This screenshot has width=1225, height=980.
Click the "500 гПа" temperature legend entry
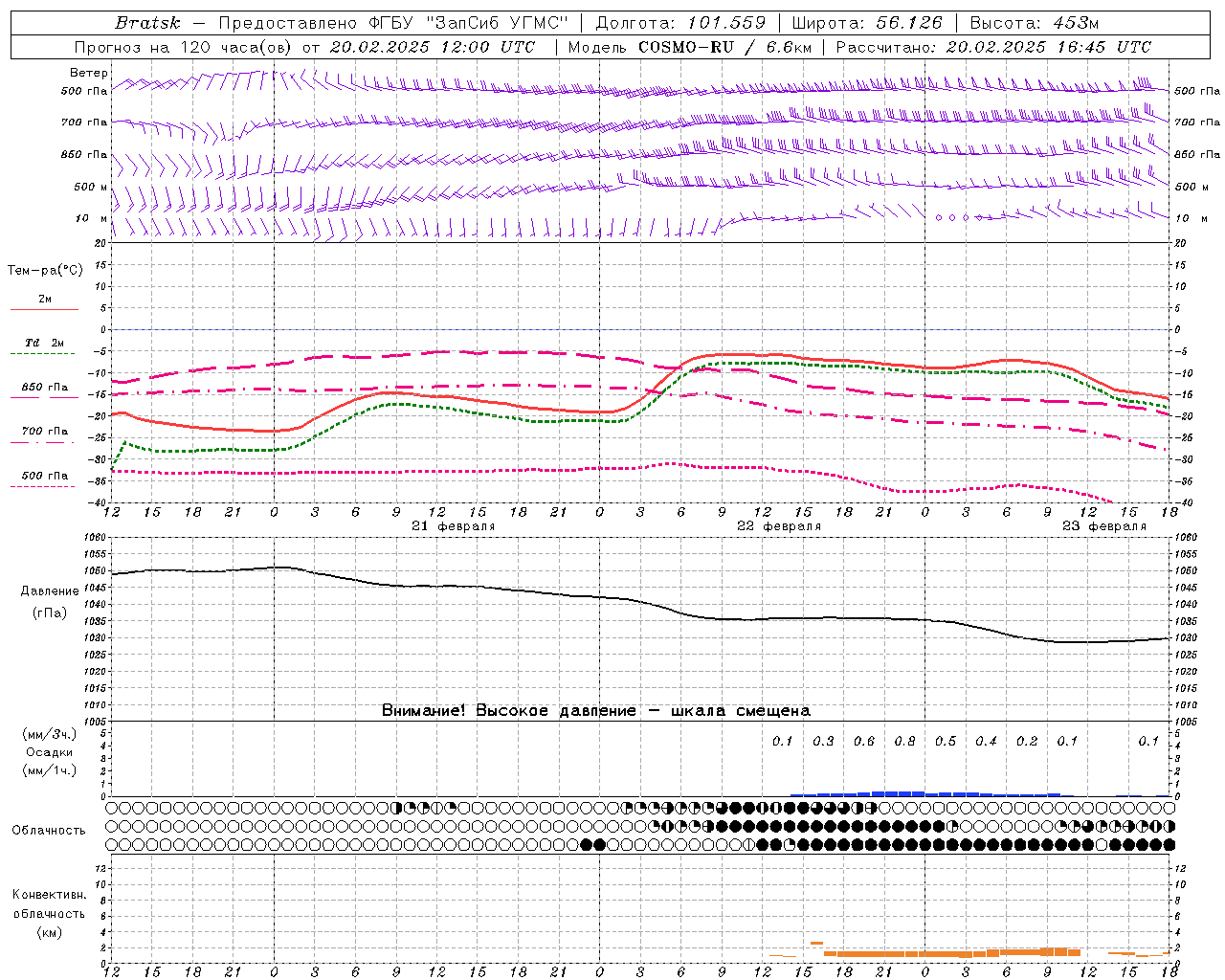[45, 476]
